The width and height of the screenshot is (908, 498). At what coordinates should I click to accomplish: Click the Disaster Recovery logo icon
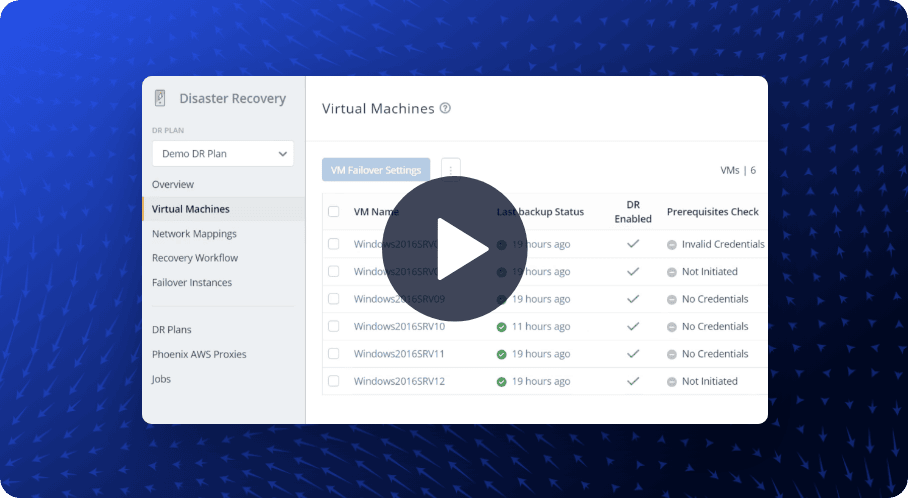coord(160,98)
